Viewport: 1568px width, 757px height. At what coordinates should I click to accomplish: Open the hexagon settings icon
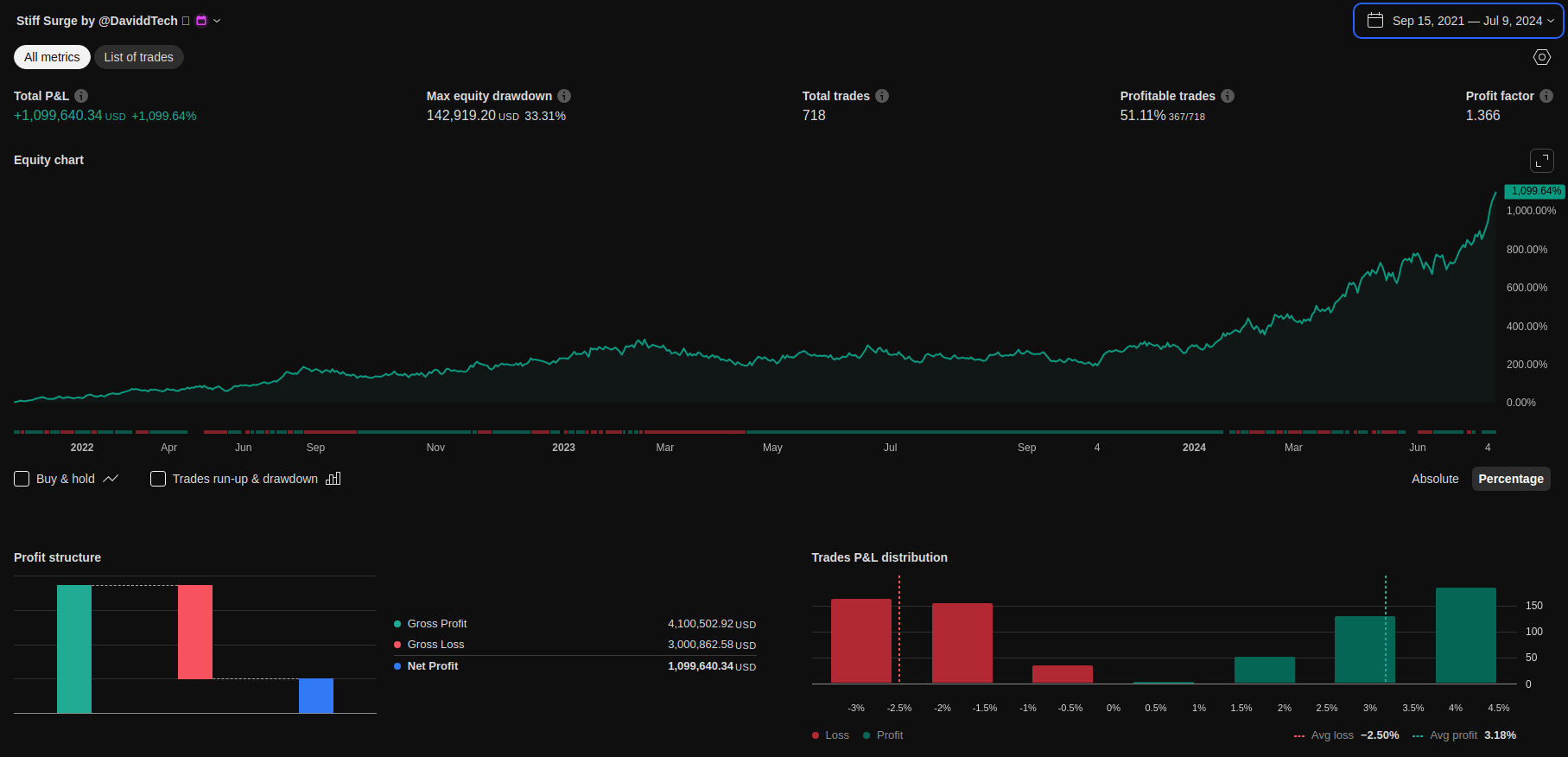1541,57
